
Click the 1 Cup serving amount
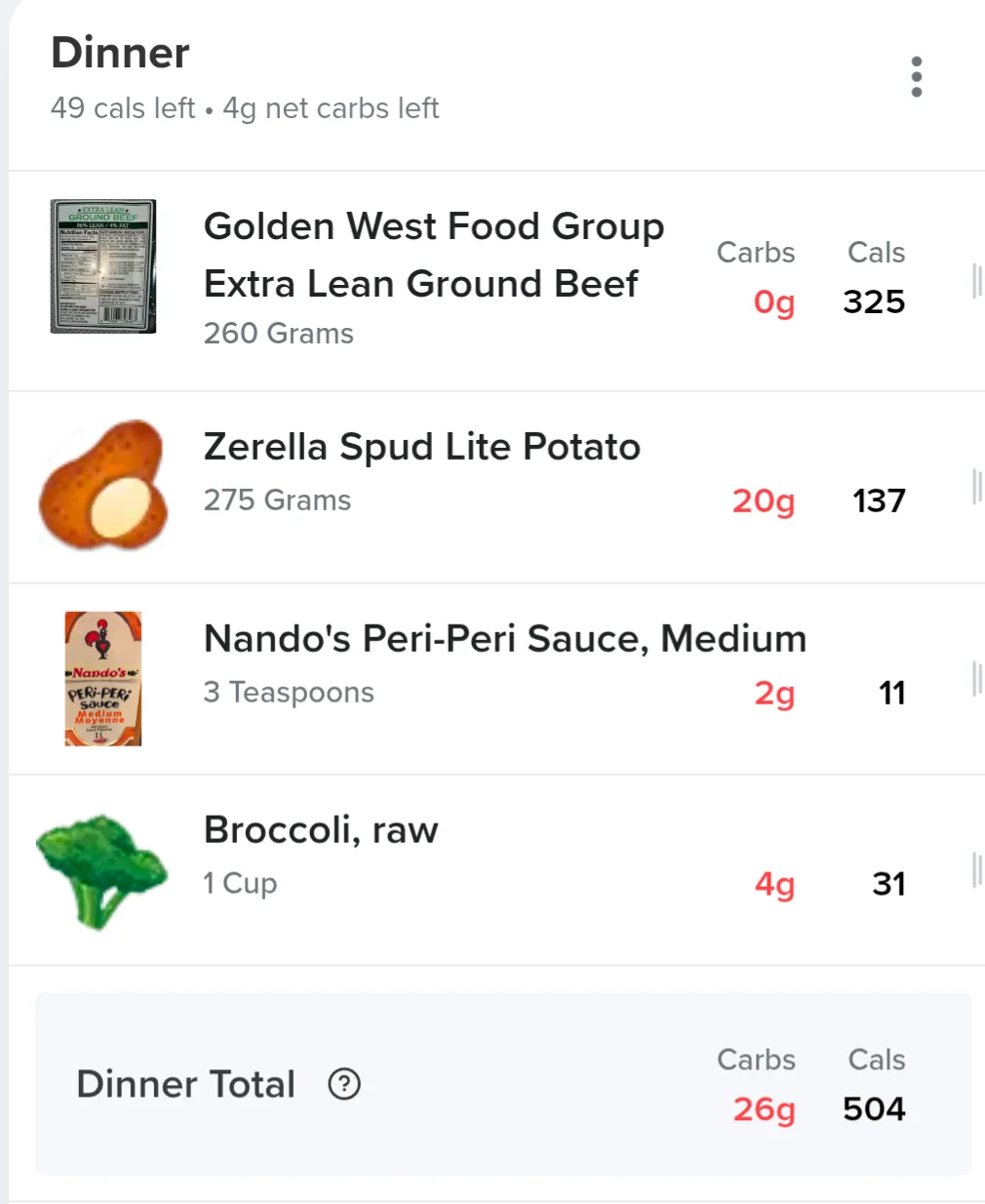(240, 884)
